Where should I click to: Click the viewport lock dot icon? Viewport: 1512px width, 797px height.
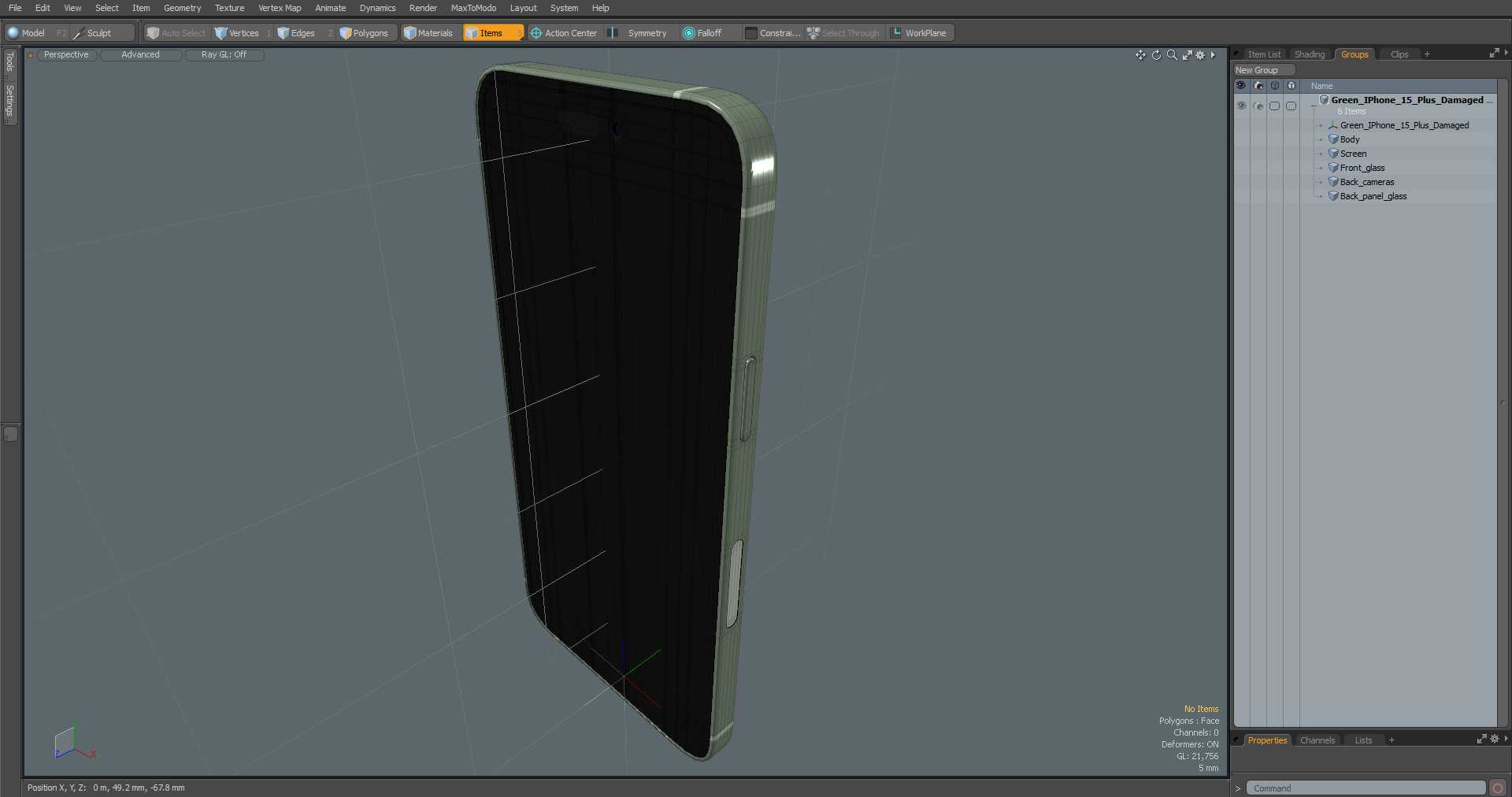pos(30,55)
